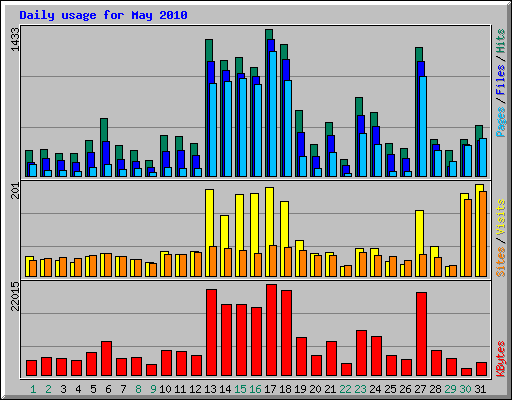Click day label 6 on the x-axis
This screenshot has width=512, height=400.
108,389
